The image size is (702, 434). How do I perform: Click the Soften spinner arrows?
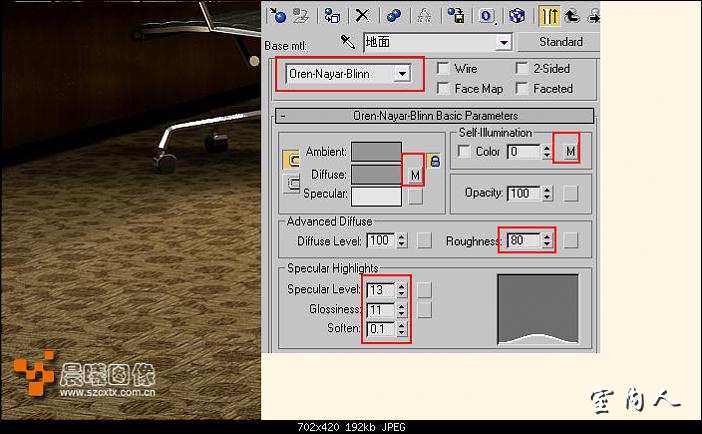point(402,329)
